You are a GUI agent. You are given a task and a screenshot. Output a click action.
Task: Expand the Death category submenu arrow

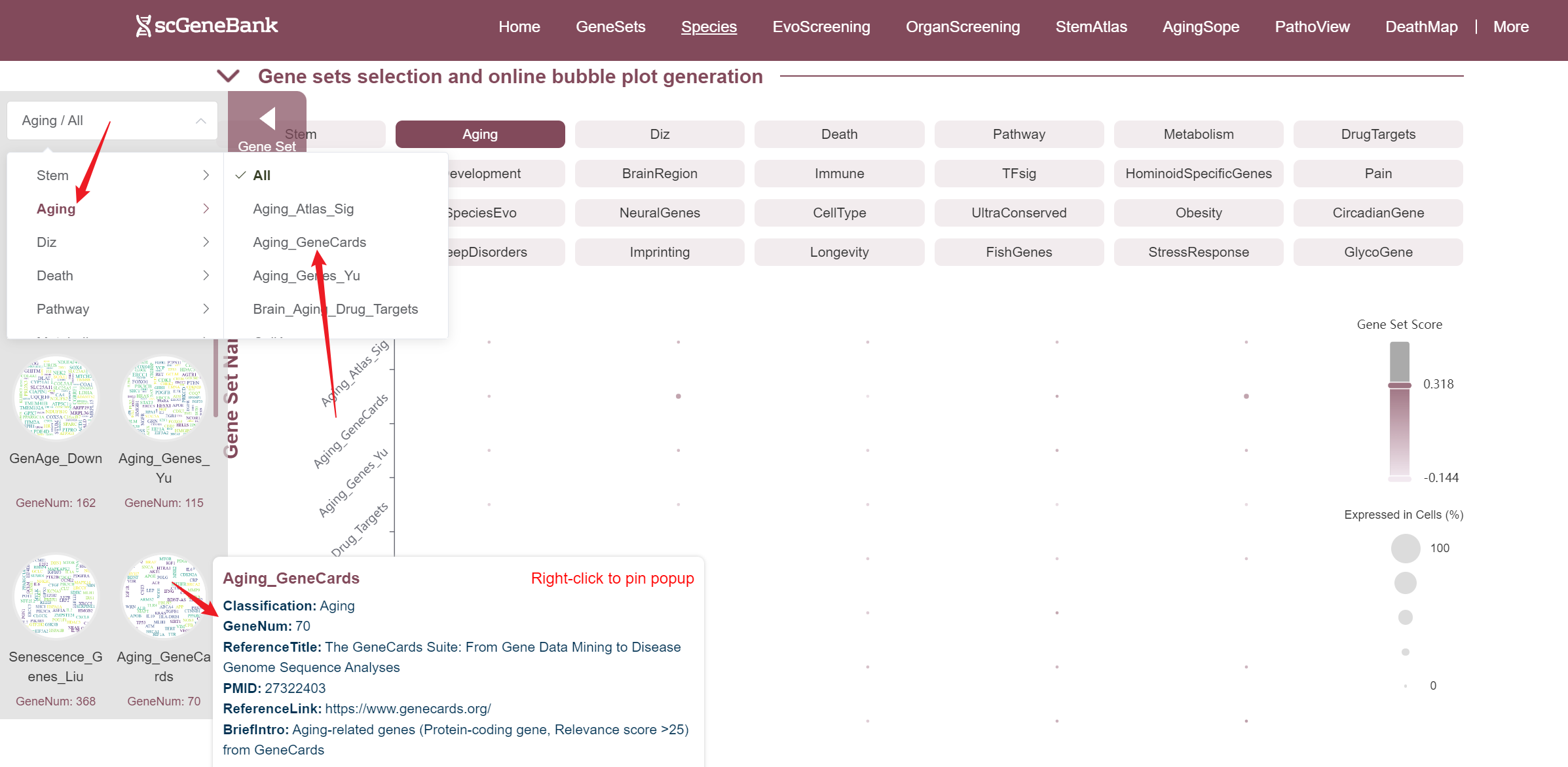(206, 276)
